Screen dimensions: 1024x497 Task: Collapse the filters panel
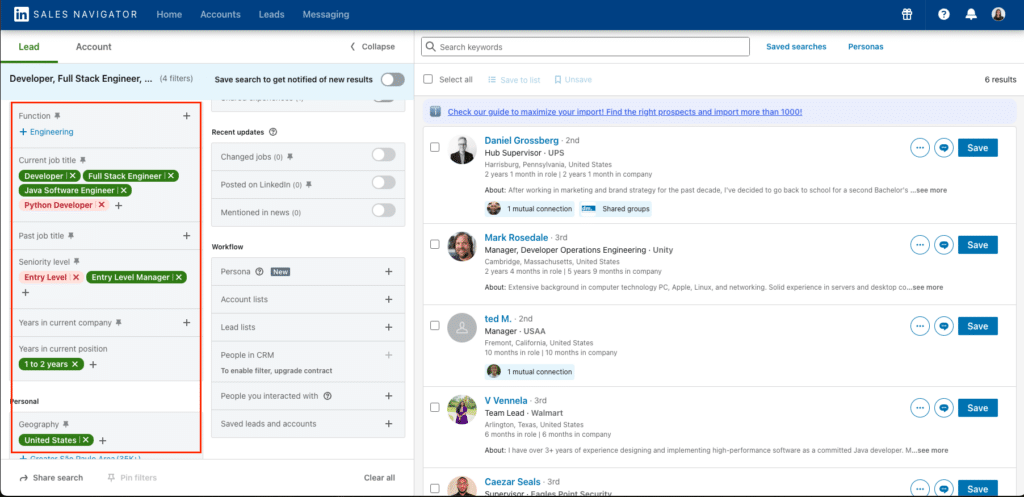372,47
